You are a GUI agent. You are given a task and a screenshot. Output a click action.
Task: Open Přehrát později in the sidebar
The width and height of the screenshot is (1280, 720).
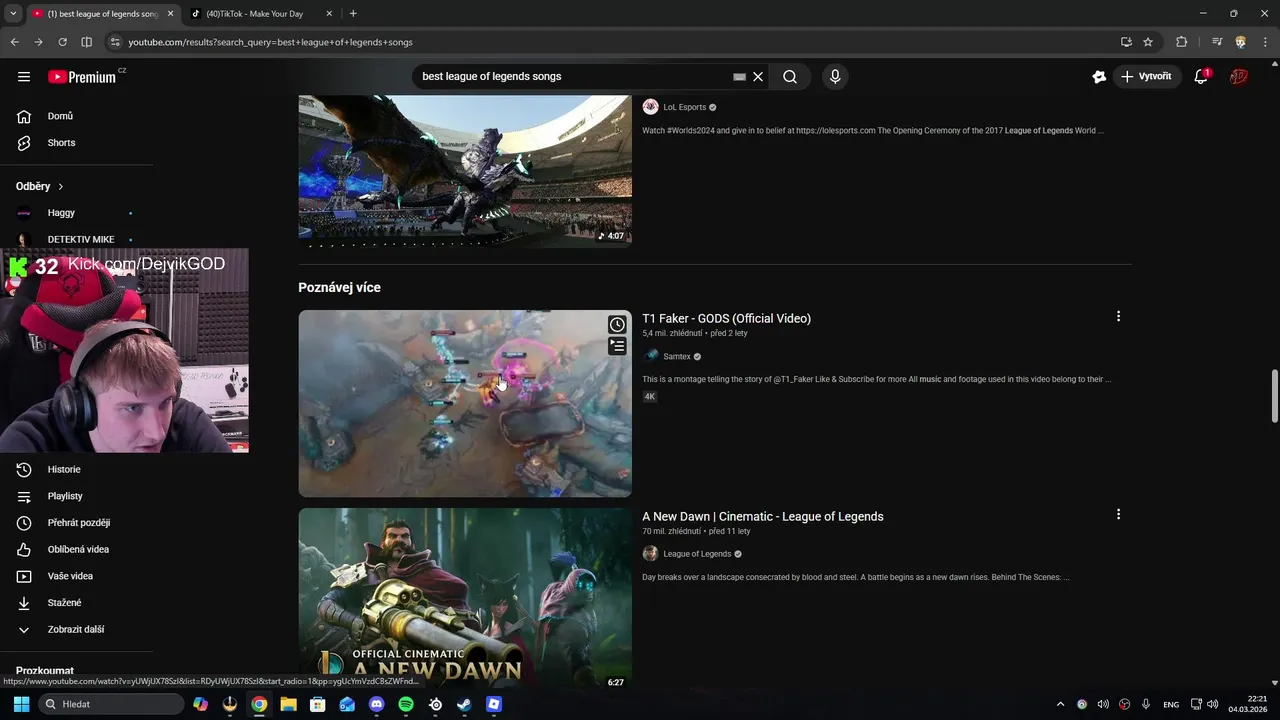(77, 523)
